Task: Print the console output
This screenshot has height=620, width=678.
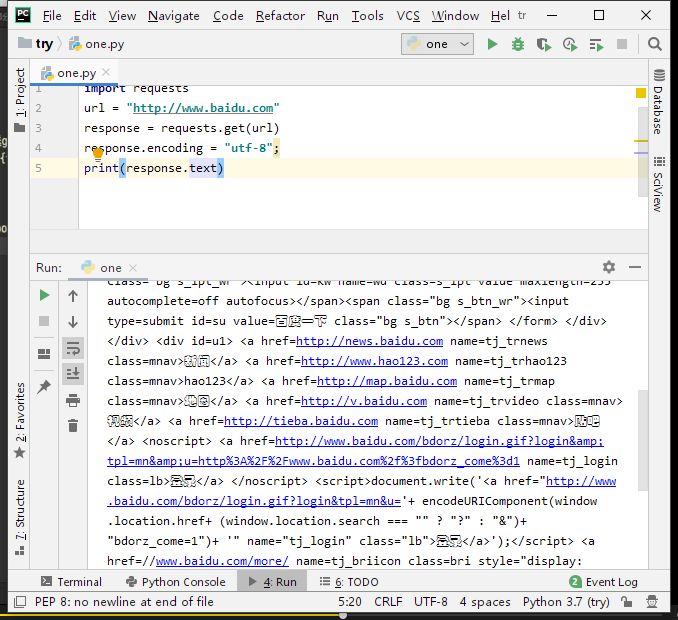Action: coord(73,400)
